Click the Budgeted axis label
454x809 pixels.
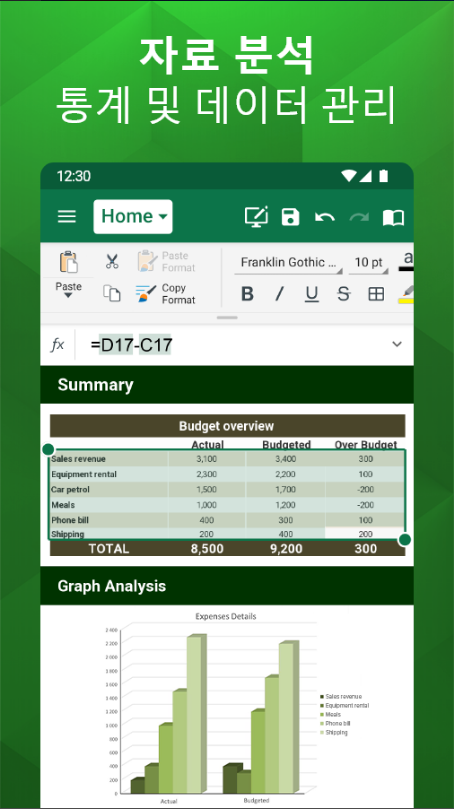click(x=256, y=801)
